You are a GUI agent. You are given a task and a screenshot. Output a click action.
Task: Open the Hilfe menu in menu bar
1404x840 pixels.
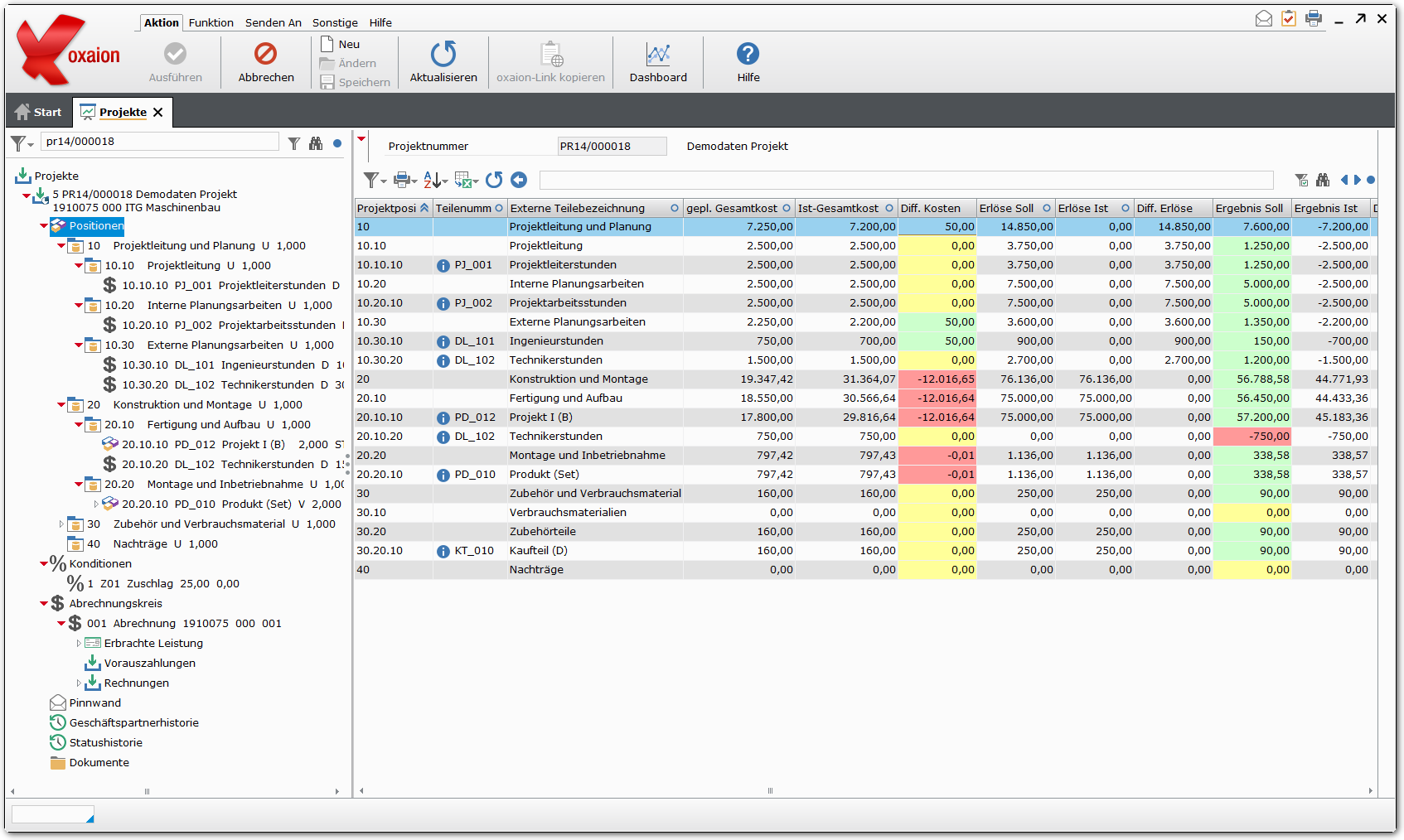(380, 22)
